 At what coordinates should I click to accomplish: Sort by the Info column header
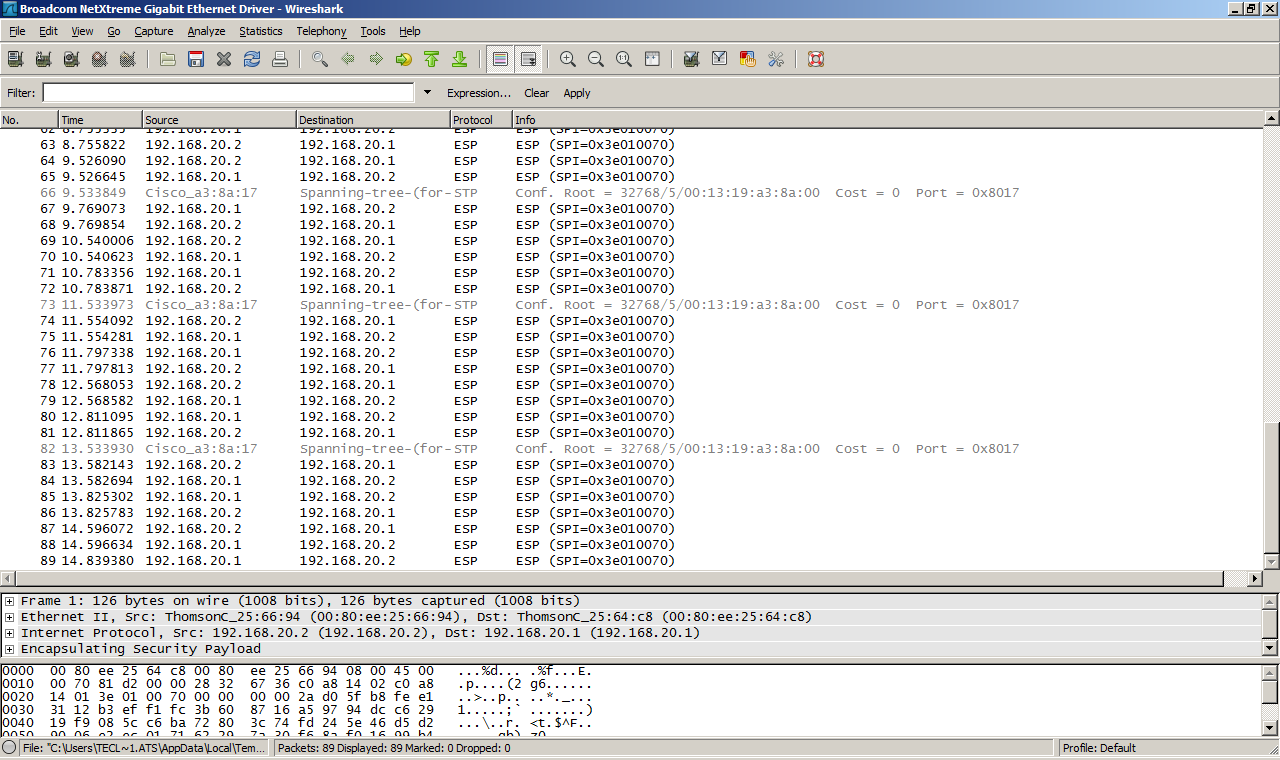[x=887, y=120]
